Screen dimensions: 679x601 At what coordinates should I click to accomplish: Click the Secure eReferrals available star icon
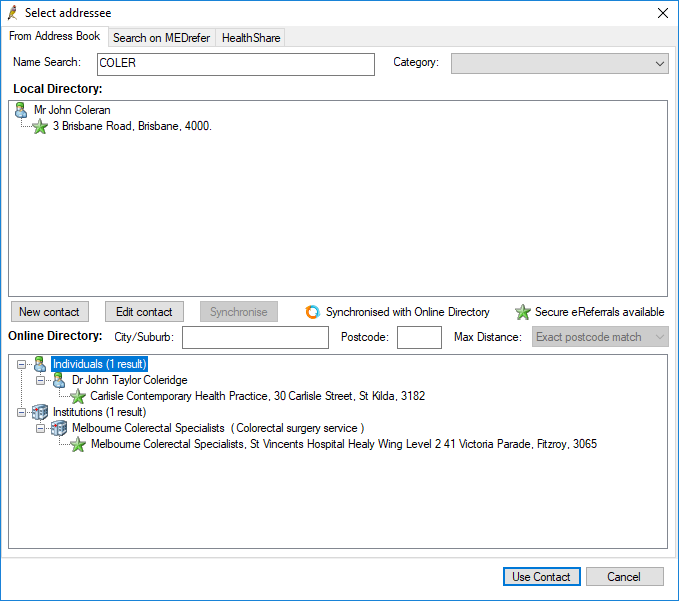tap(523, 312)
